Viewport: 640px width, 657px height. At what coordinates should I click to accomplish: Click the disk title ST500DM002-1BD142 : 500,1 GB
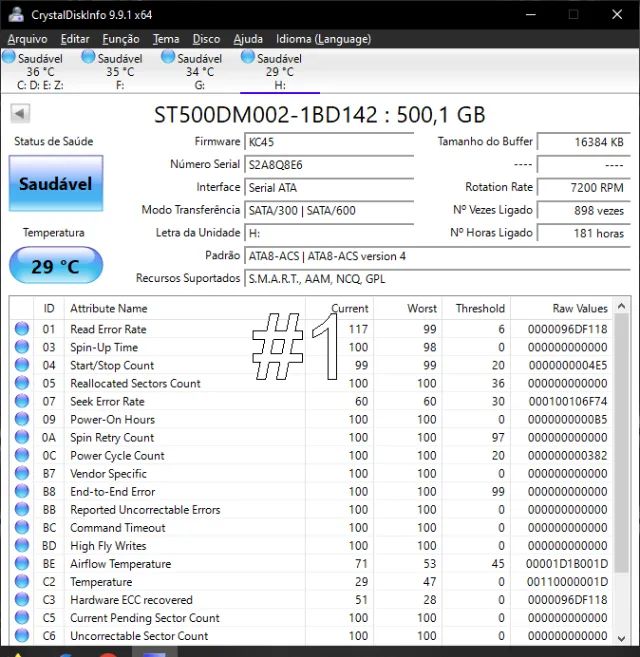320,114
